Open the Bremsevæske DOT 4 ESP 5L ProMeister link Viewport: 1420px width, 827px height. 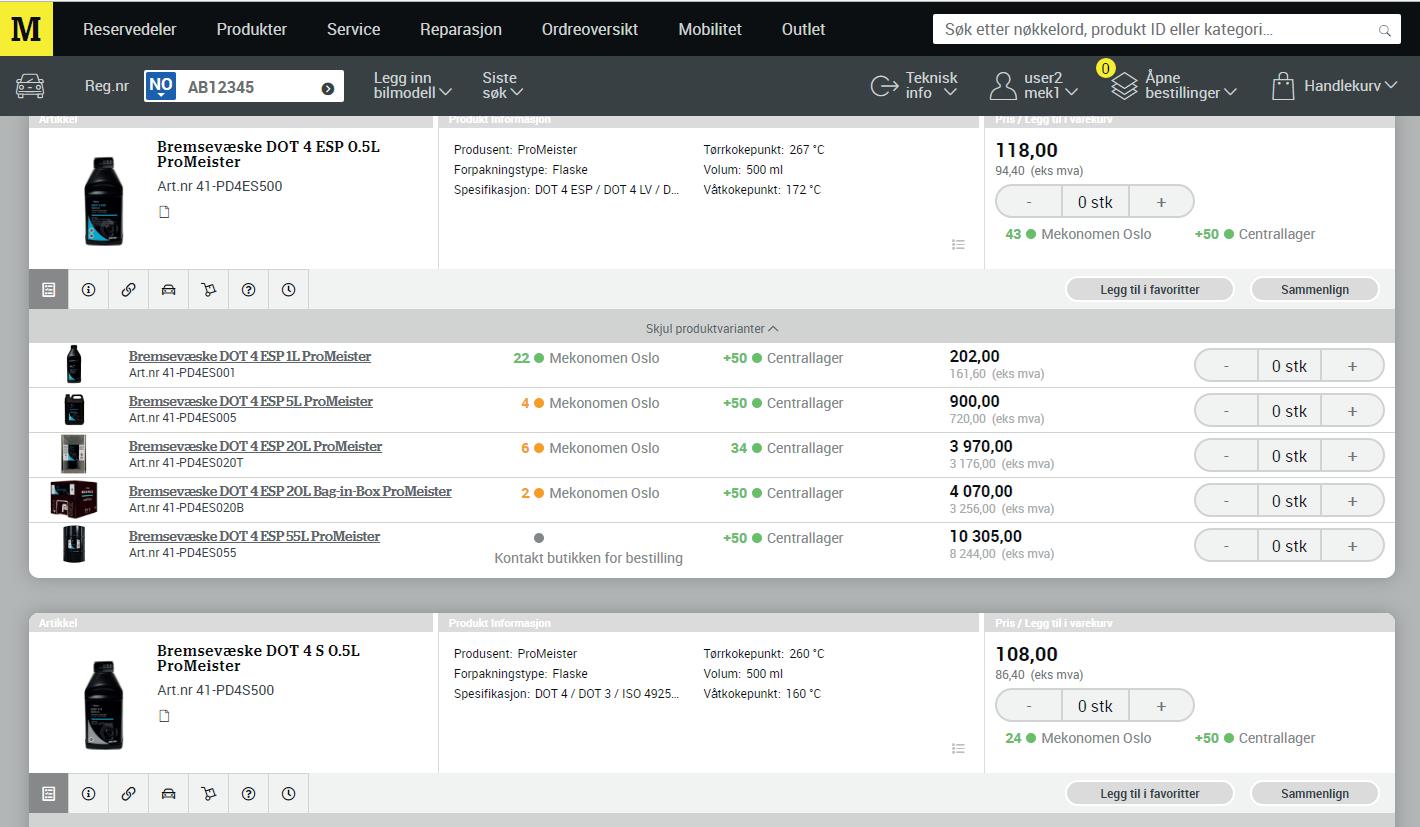click(x=251, y=402)
